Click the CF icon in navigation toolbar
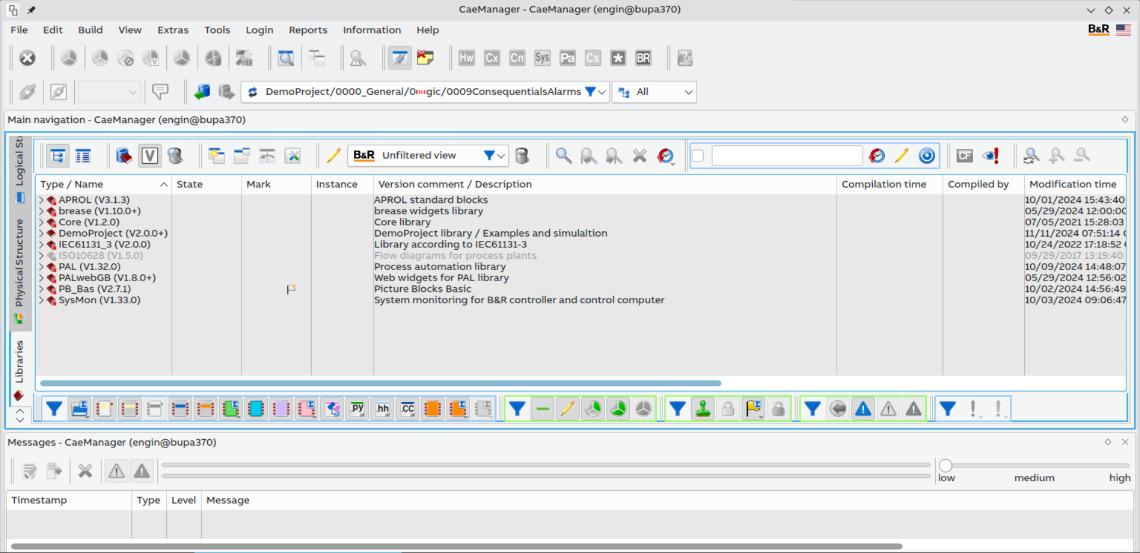The image size is (1140, 553). pos(964,156)
